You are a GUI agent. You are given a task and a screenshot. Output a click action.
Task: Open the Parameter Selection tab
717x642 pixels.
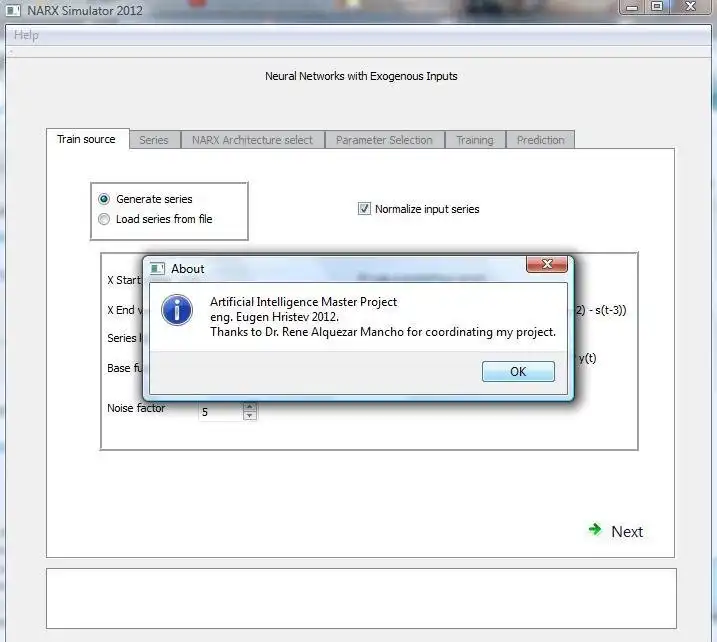(x=384, y=140)
